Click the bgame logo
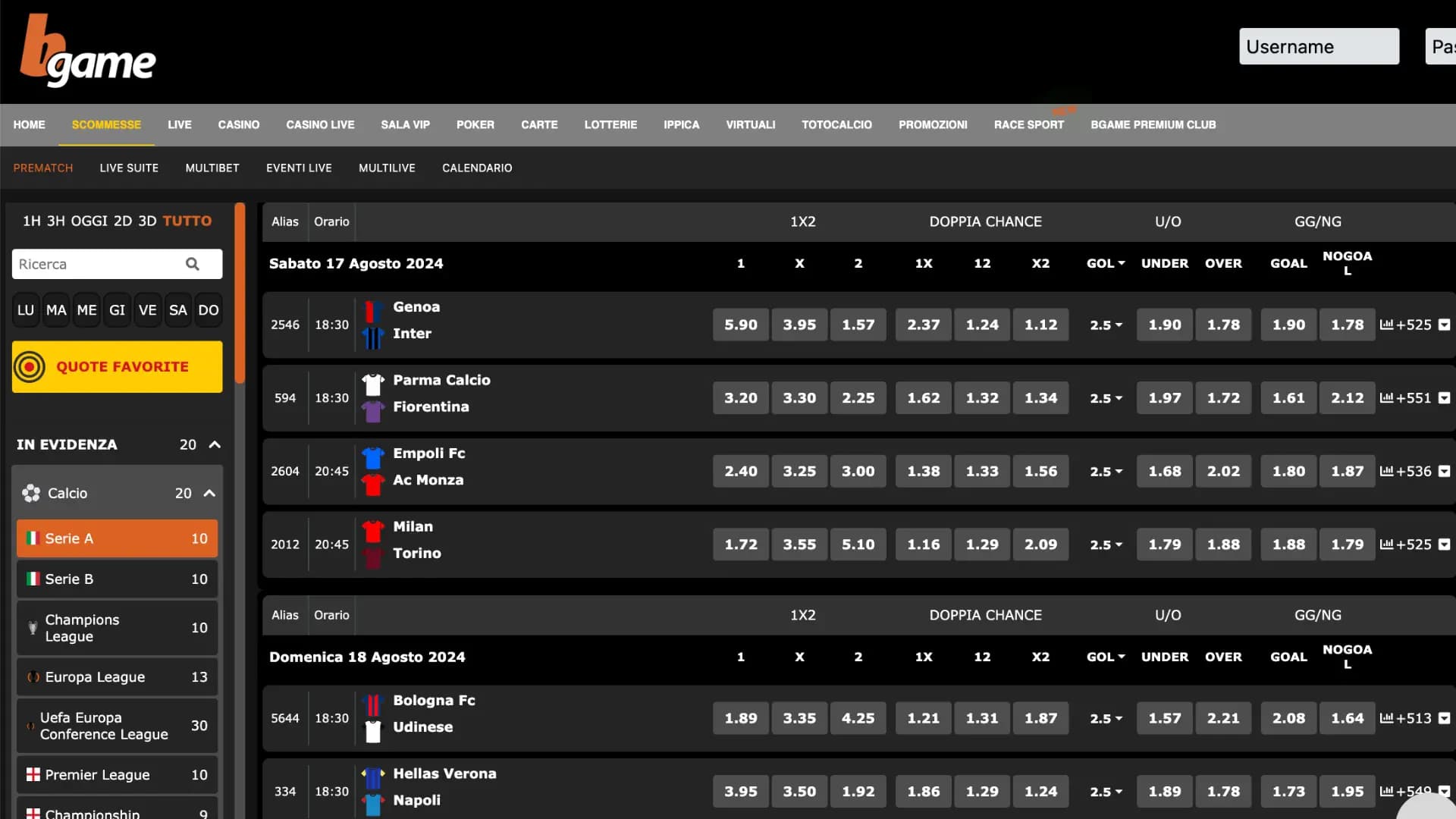Viewport: 1456px width, 819px height. pyautogui.click(x=88, y=52)
